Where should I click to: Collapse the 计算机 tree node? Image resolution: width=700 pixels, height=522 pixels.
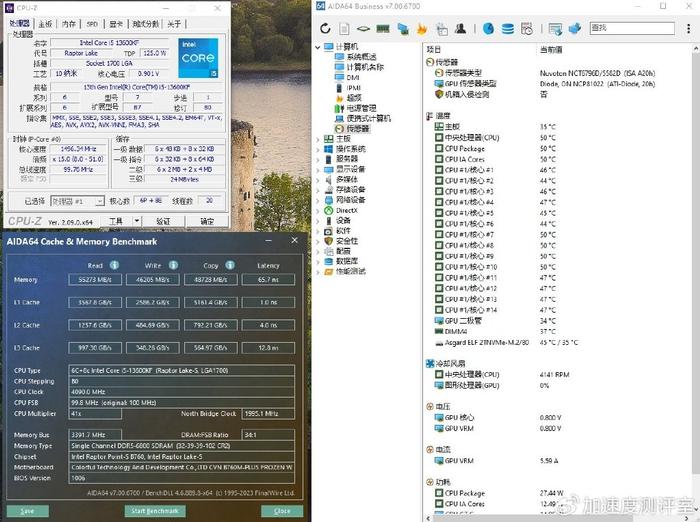[x=317, y=46]
